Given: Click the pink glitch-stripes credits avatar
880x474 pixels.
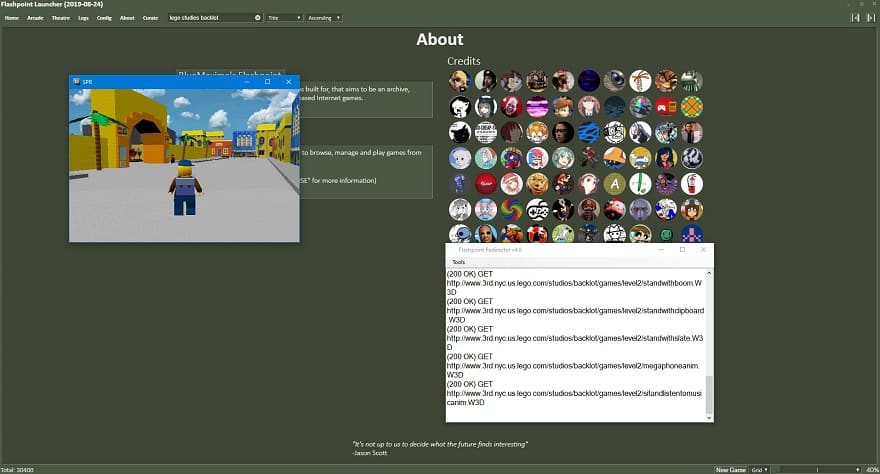Looking at the screenshot, I should pyautogui.click(x=537, y=107).
